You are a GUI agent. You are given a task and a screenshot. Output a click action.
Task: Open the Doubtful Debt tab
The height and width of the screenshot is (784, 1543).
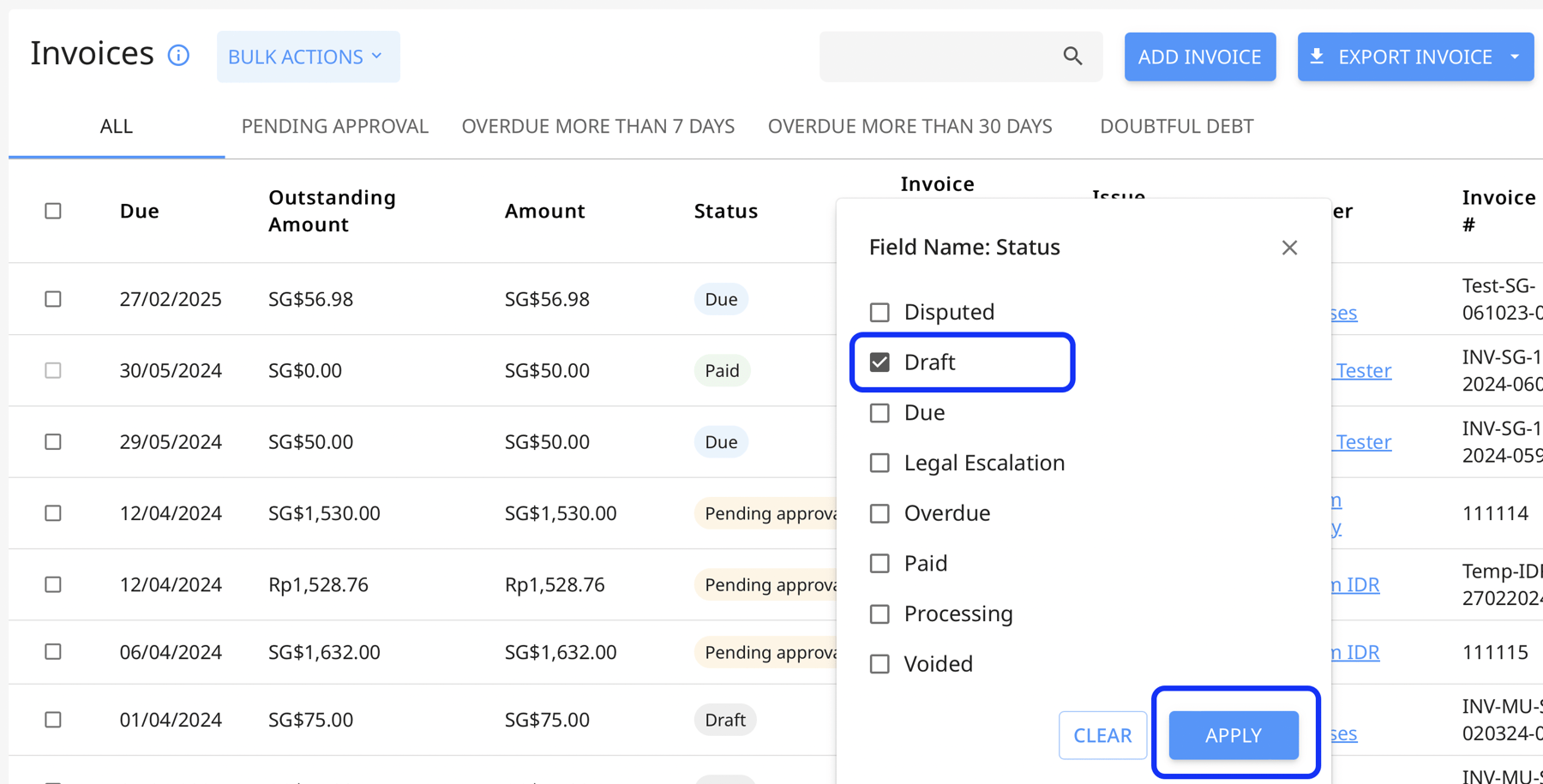pyautogui.click(x=1176, y=126)
